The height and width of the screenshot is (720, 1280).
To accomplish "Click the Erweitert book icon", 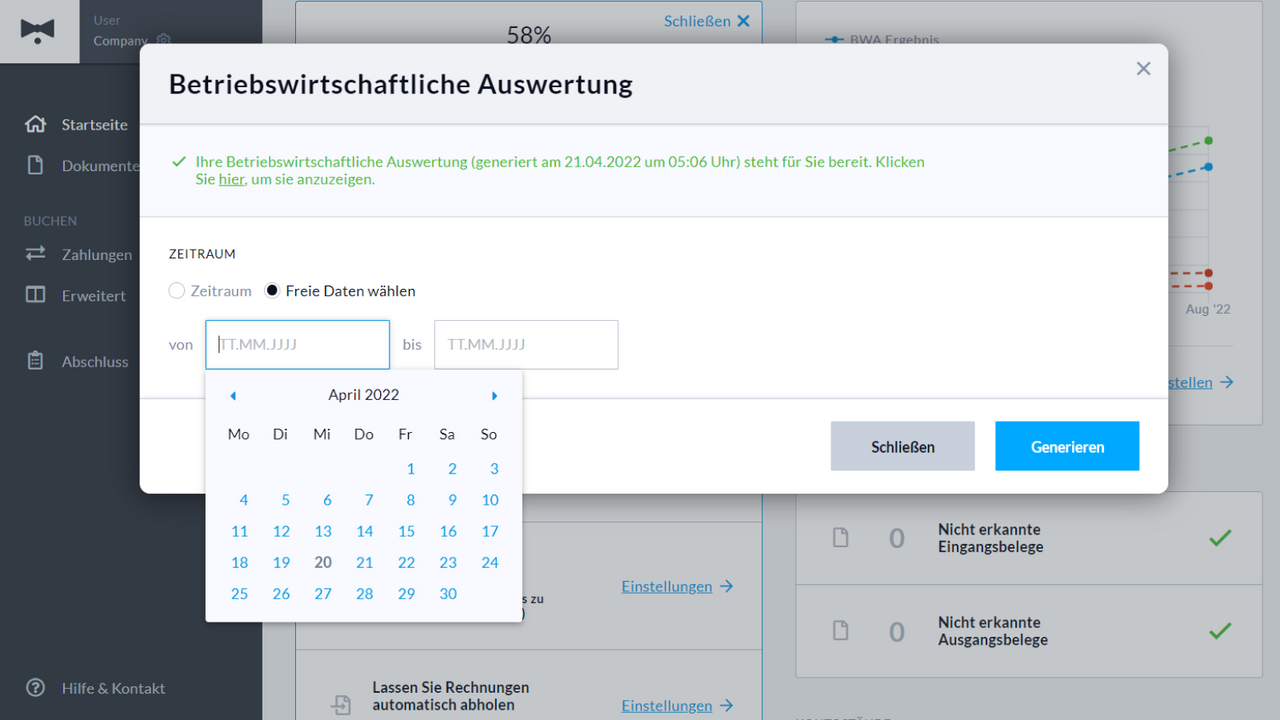I will coord(36,295).
